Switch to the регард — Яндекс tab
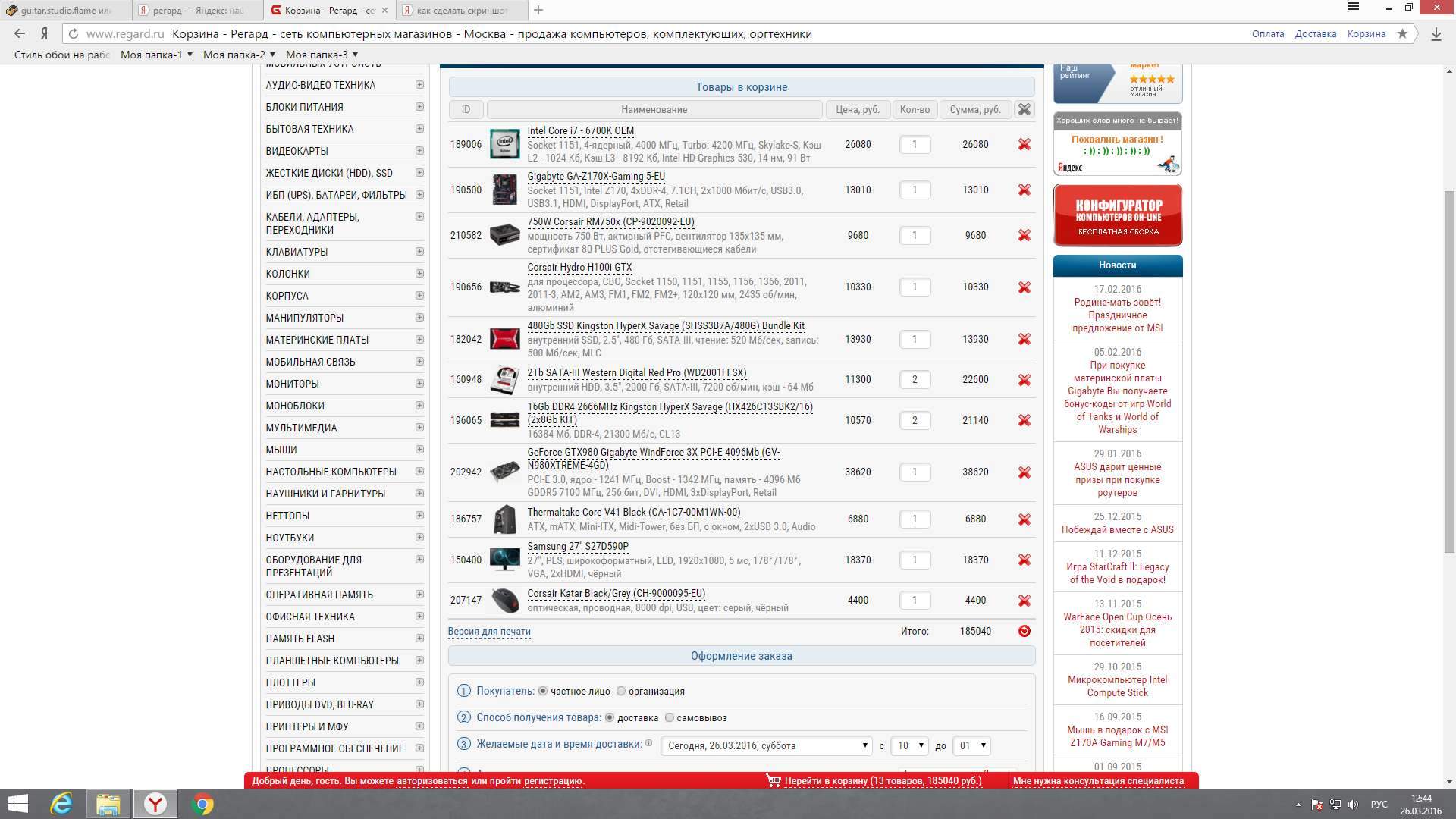The width and height of the screenshot is (1456, 819). [x=198, y=10]
